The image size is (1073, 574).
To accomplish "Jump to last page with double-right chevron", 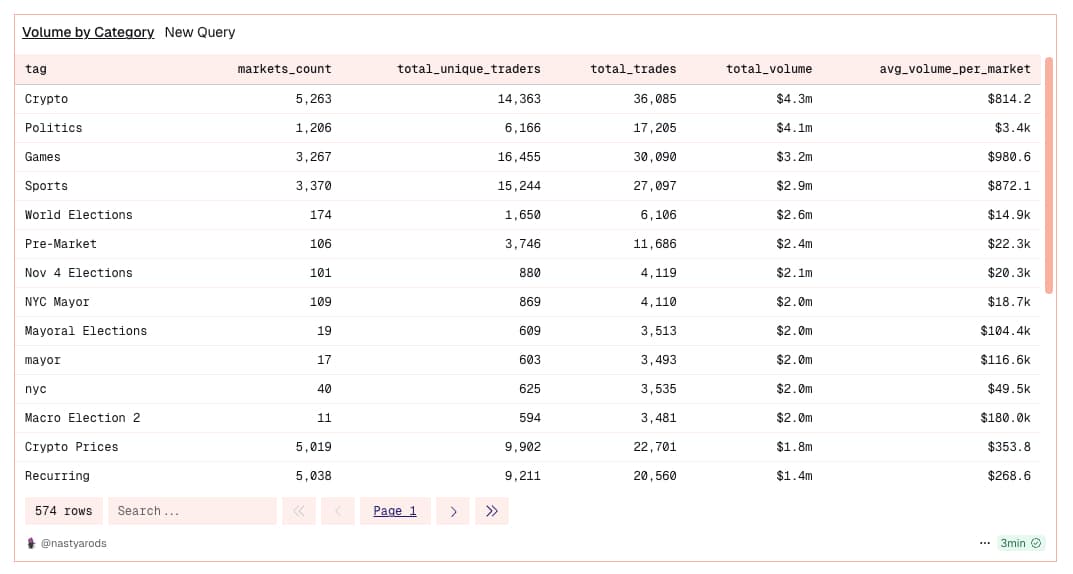I will tap(492, 511).
